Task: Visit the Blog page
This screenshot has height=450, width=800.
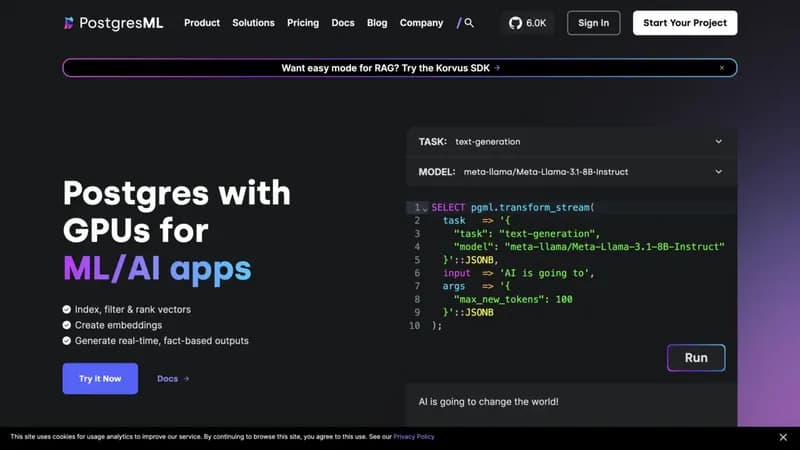Action: [377, 23]
